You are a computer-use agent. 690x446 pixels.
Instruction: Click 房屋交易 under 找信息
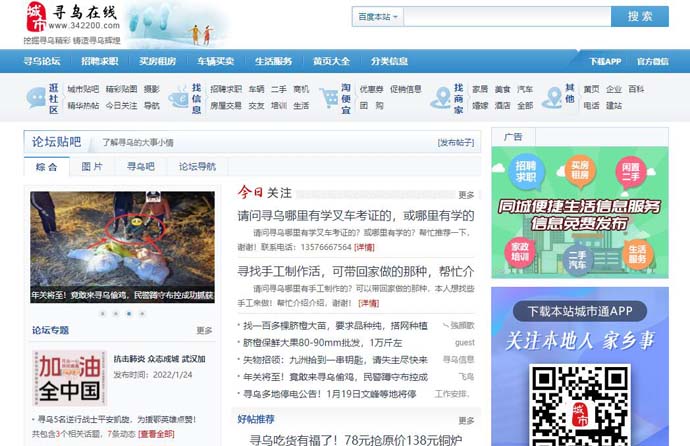point(226,106)
